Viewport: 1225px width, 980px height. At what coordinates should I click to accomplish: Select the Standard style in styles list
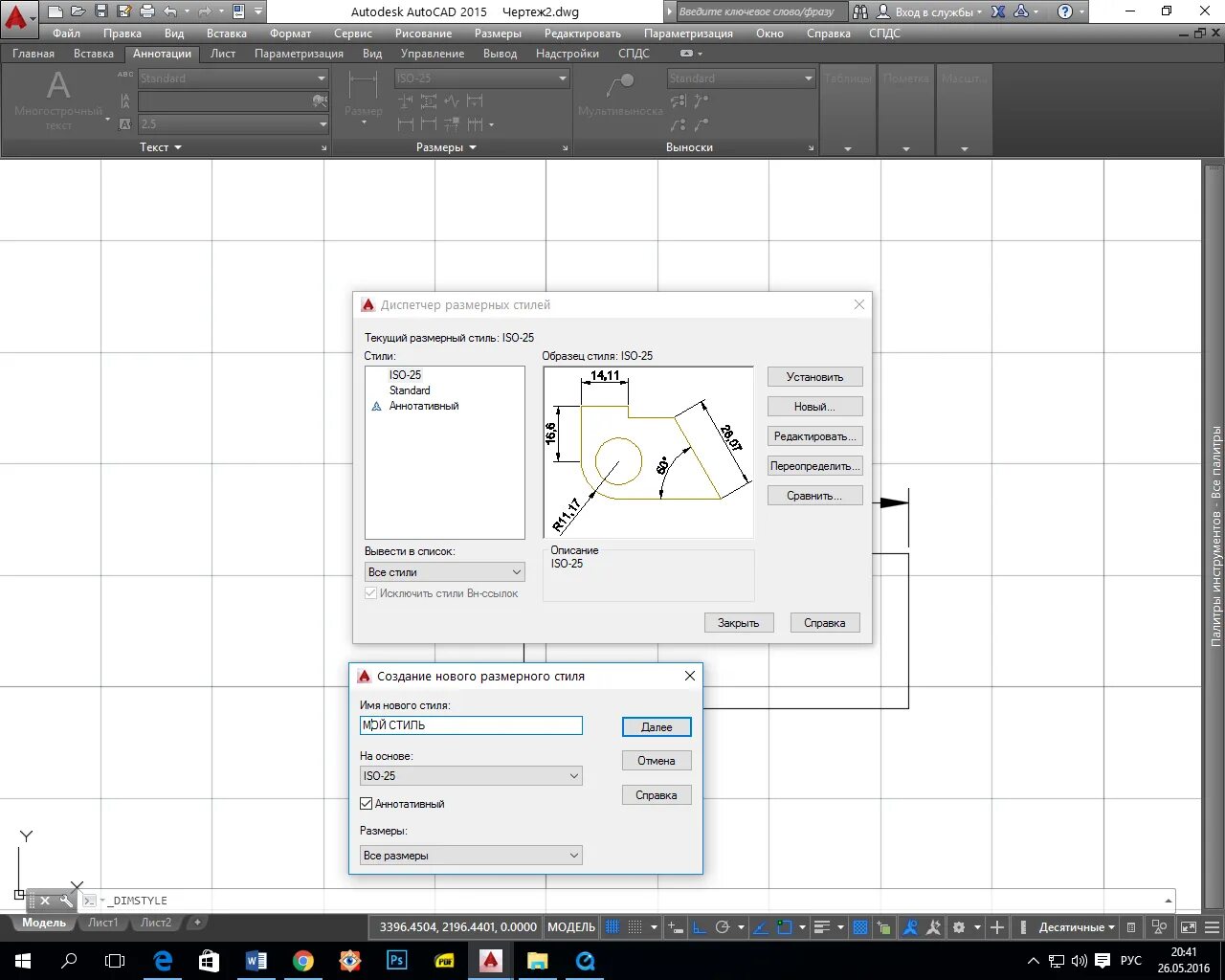point(410,390)
